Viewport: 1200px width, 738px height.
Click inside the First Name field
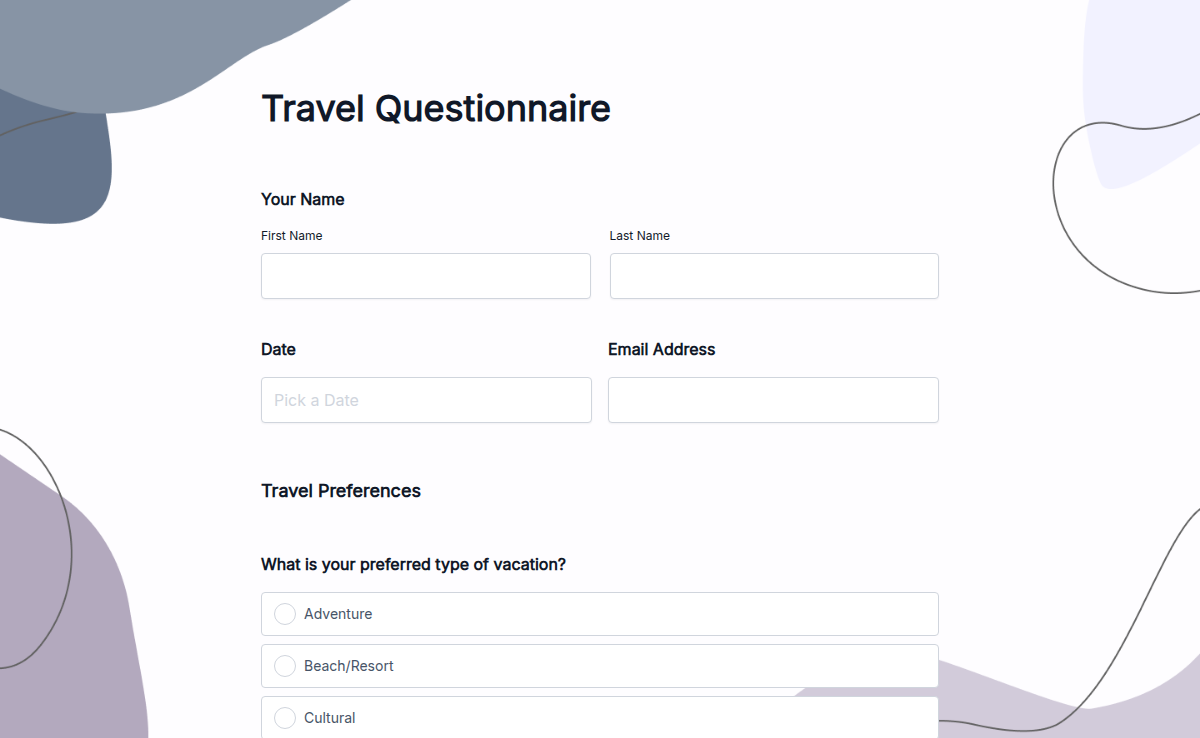pos(425,276)
